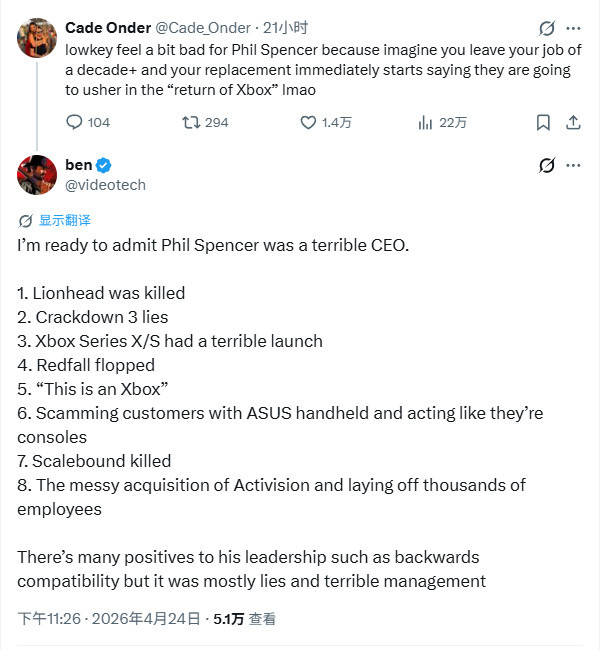603x650 pixels.
Task: Like Cade Onder's tweet
Action: tap(309, 122)
